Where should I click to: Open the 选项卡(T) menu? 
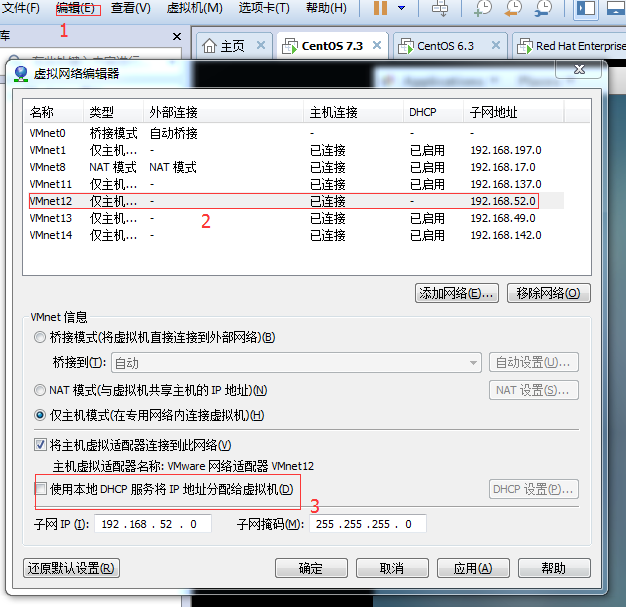click(264, 8)
